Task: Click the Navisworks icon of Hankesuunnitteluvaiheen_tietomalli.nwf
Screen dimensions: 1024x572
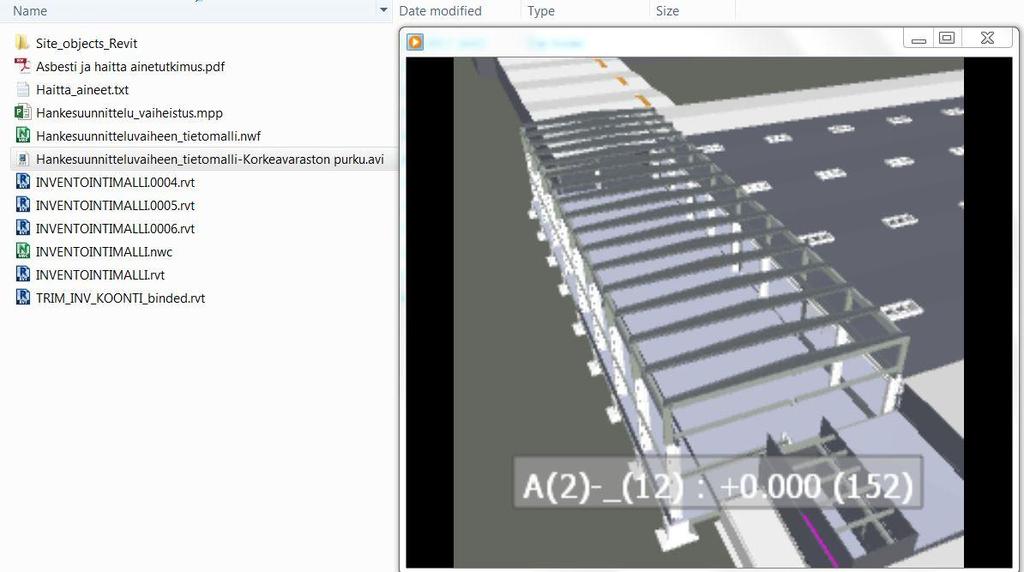Action: [x=22, y=136]
